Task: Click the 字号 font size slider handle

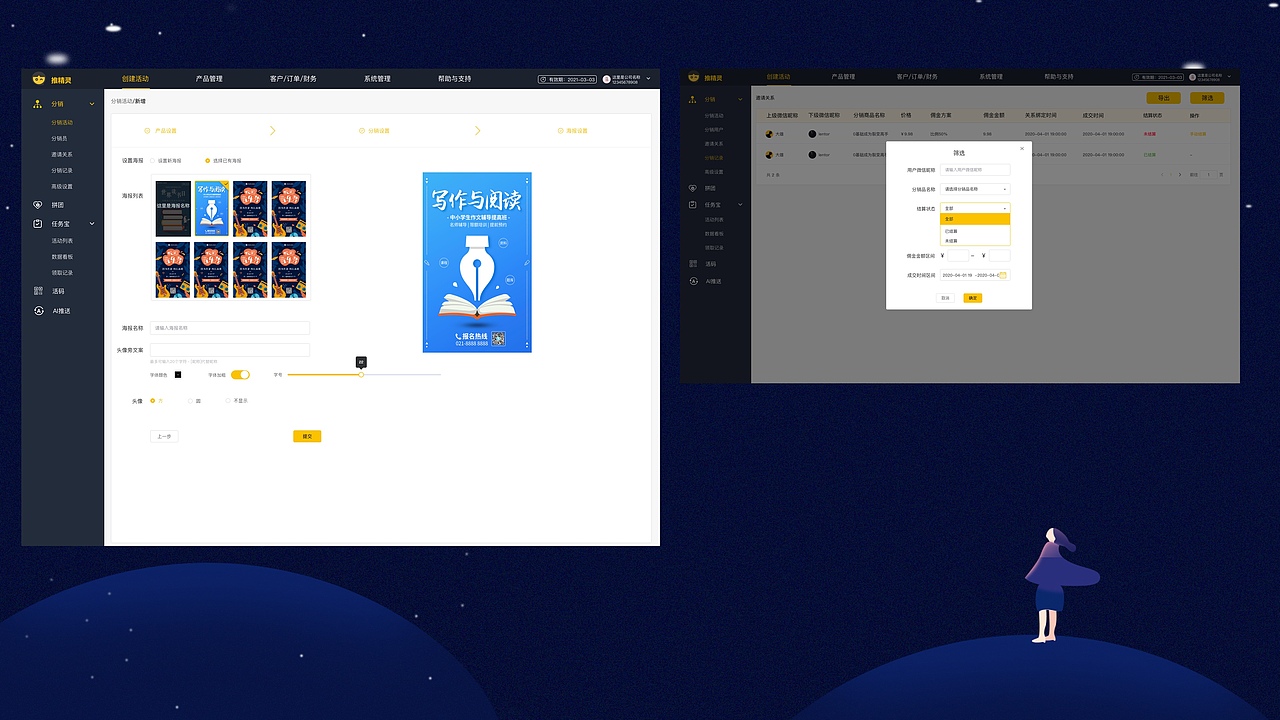Action: [361, 374]
